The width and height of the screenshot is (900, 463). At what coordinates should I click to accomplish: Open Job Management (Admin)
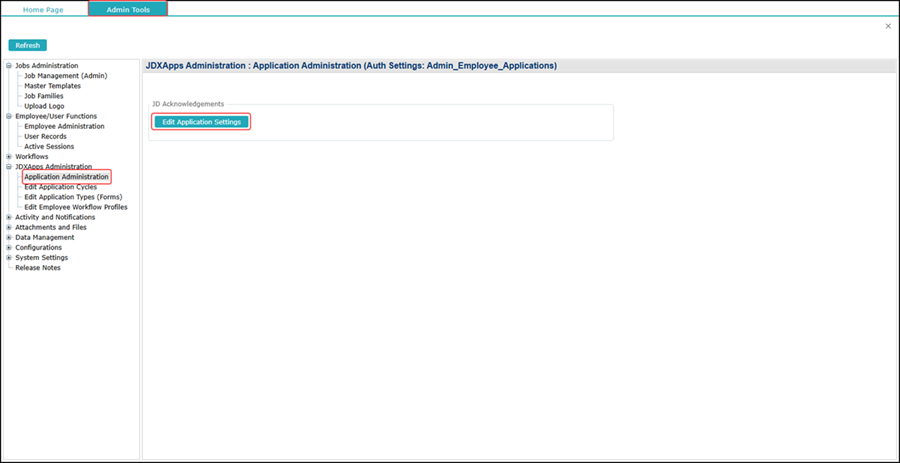(x=65, y=76)
